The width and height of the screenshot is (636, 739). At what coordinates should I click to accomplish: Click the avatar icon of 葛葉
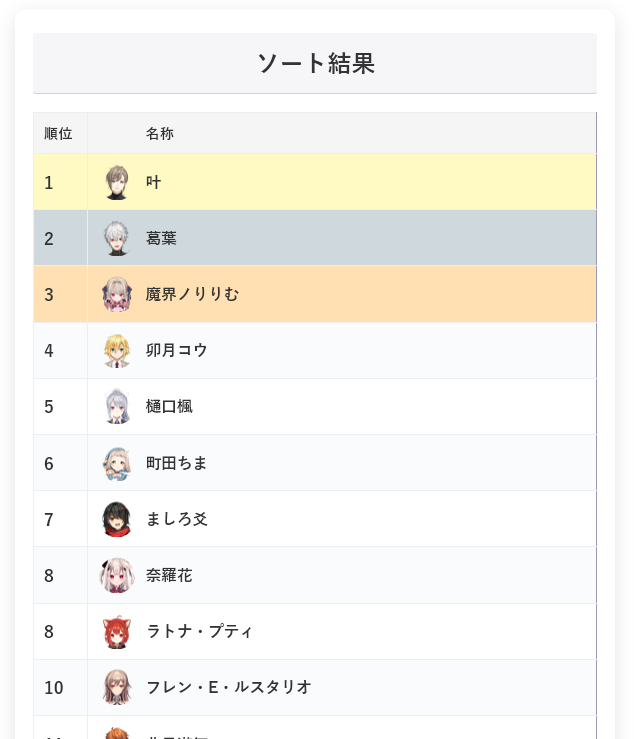point(117,238)
